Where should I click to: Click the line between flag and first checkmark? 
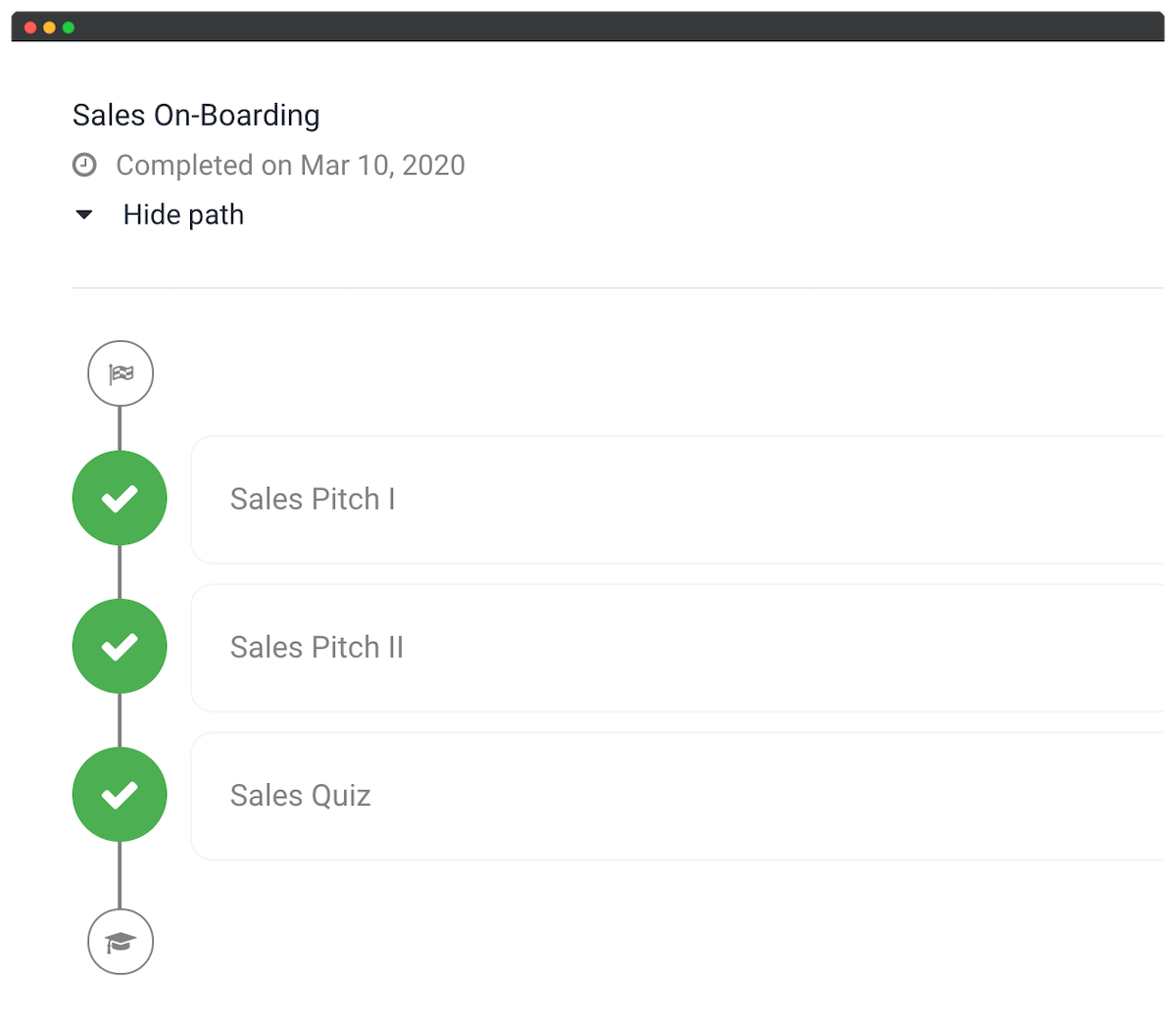point(120,428)
